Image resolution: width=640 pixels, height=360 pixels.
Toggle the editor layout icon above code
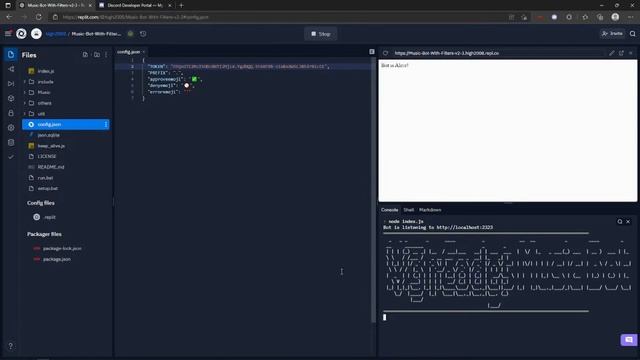tap(371, 52)
